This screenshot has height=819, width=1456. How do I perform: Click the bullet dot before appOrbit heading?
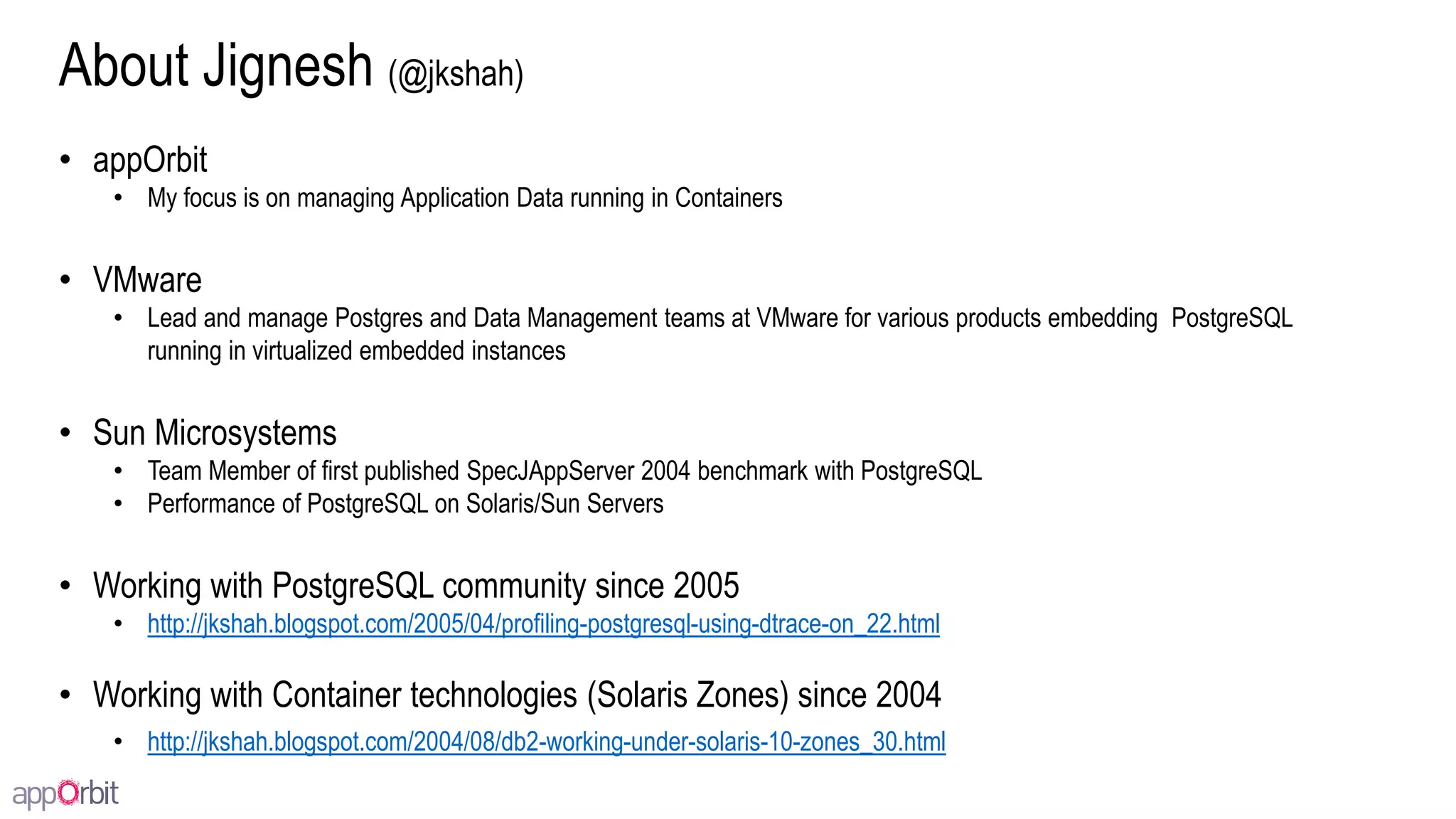65,159
